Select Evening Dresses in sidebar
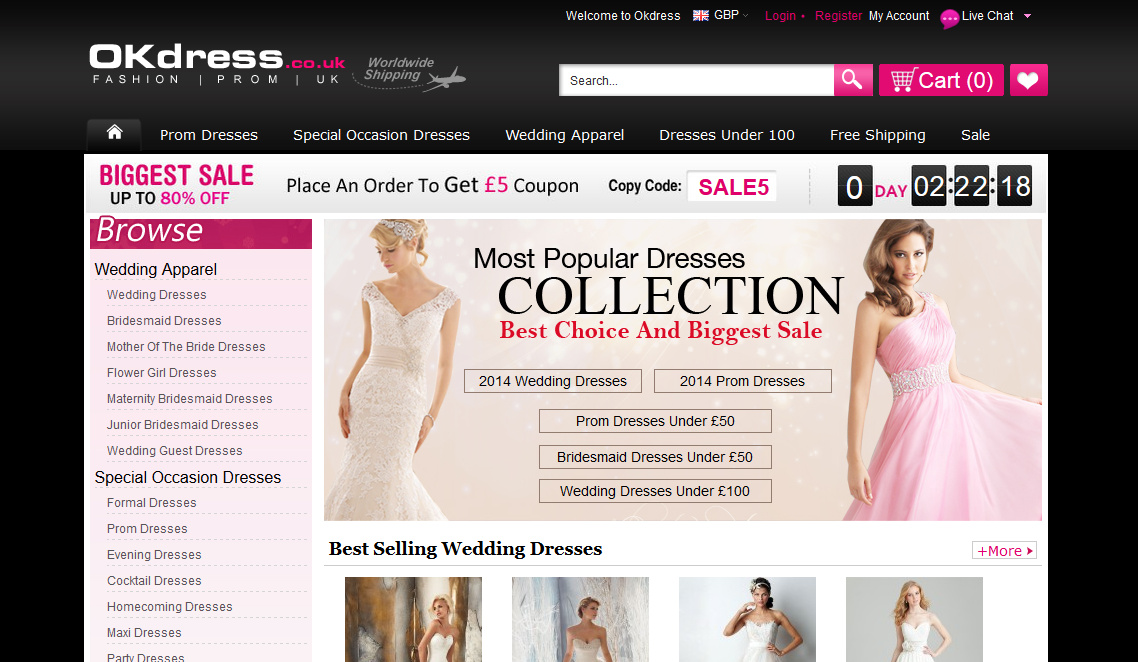This screenshot has height=662, width=1138. (155, 555)
